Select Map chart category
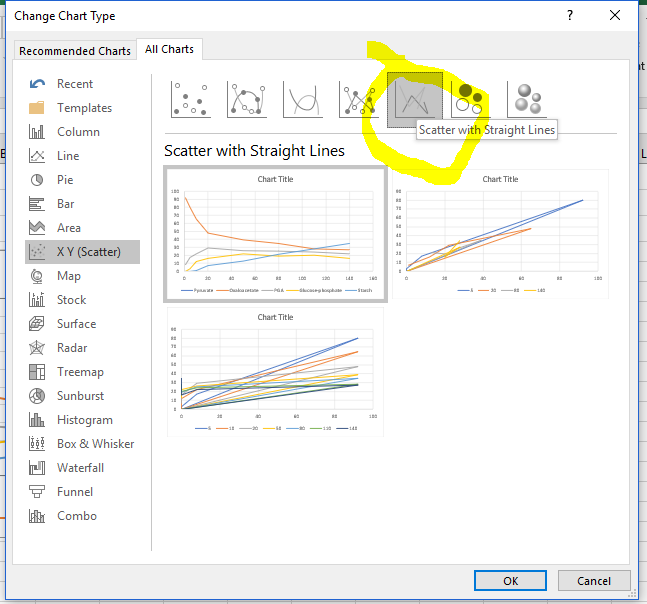 pos(83,276)
